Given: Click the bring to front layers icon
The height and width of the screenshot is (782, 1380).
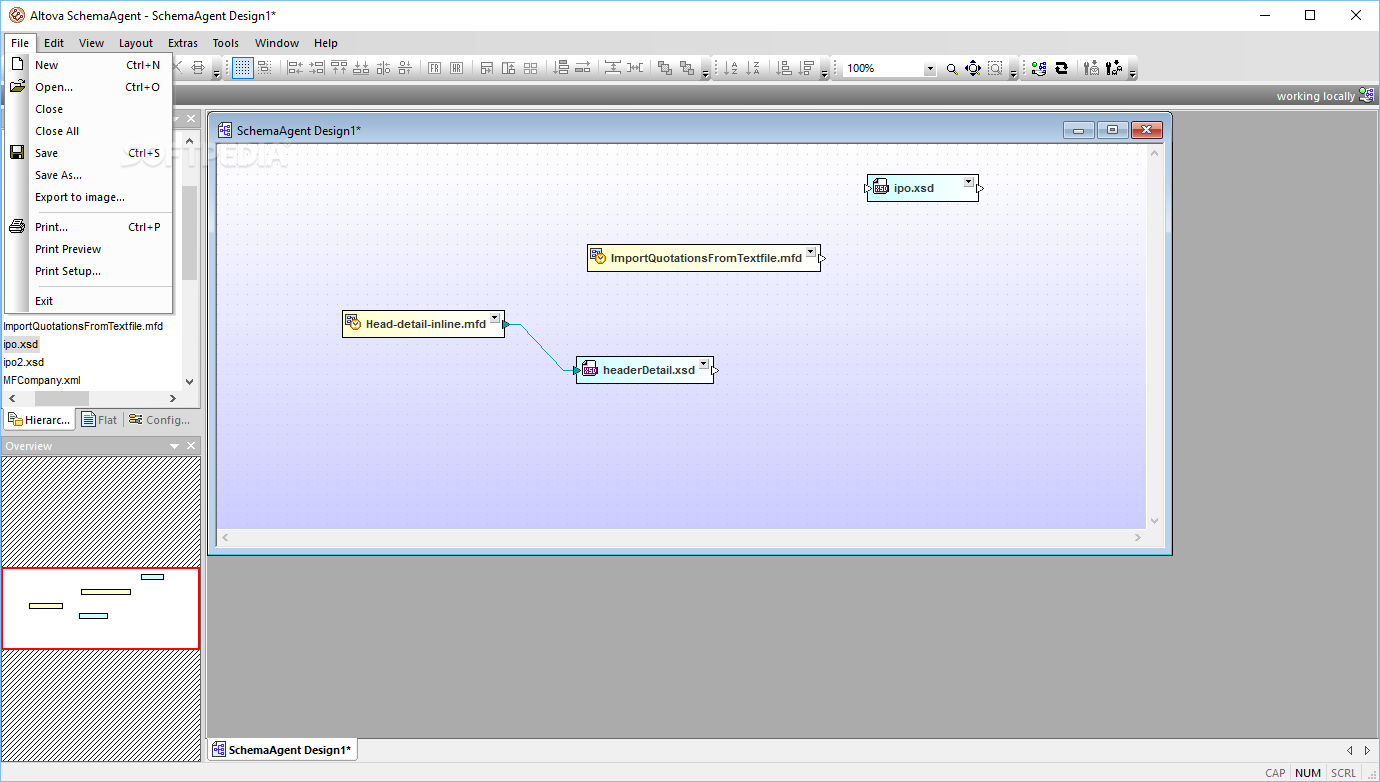Looking at the screenshot, I should coord(665,68).
